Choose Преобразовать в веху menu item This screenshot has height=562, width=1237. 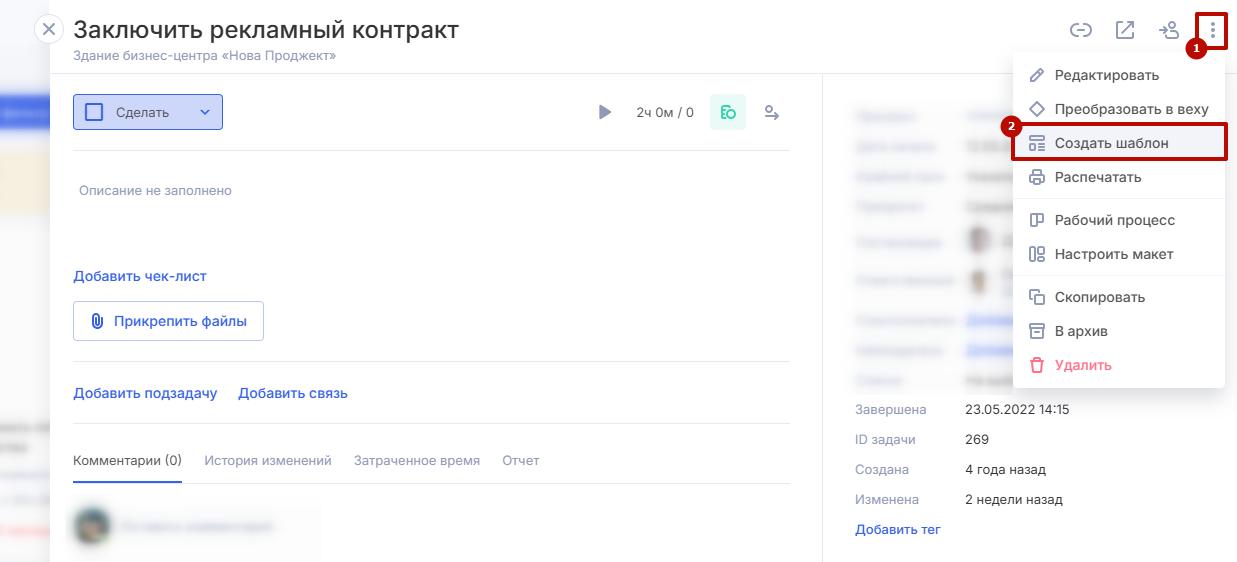[x=1131, y=109]
